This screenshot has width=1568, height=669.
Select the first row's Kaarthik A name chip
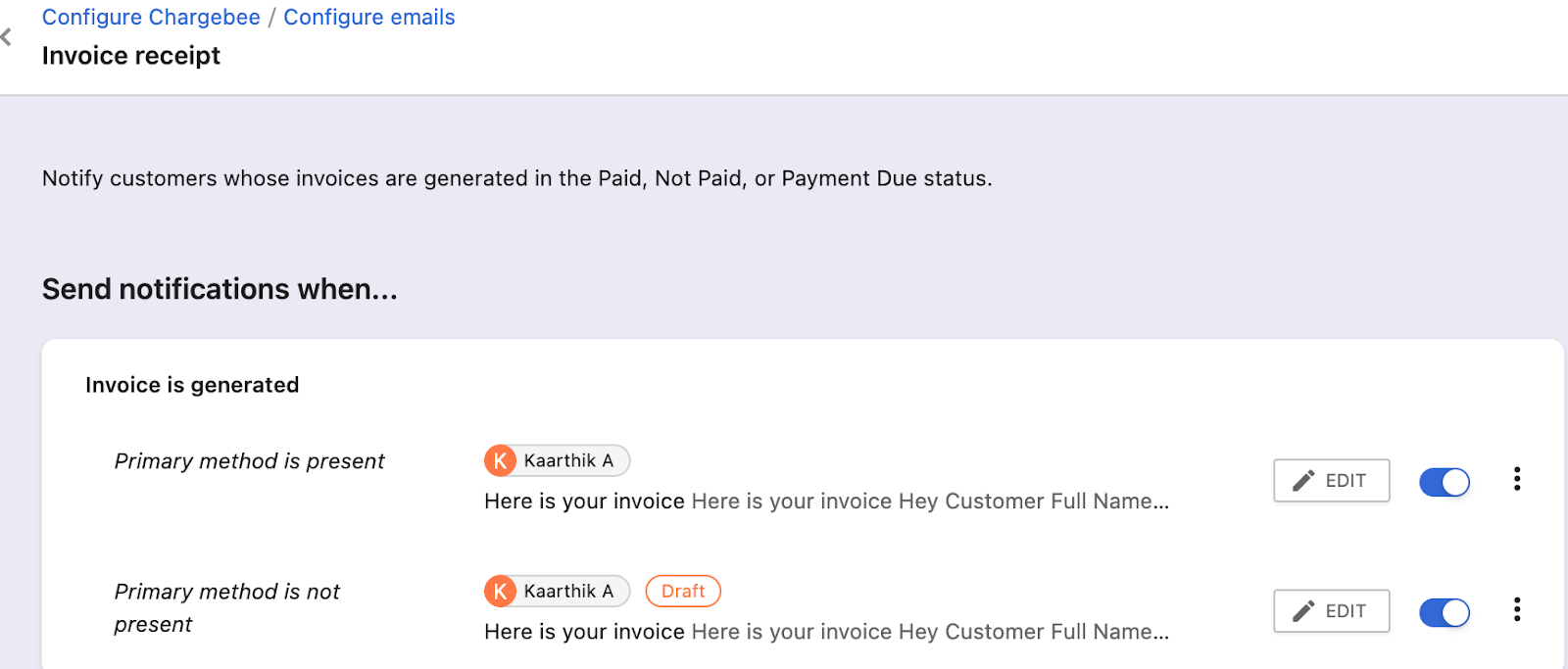[568, 460]
